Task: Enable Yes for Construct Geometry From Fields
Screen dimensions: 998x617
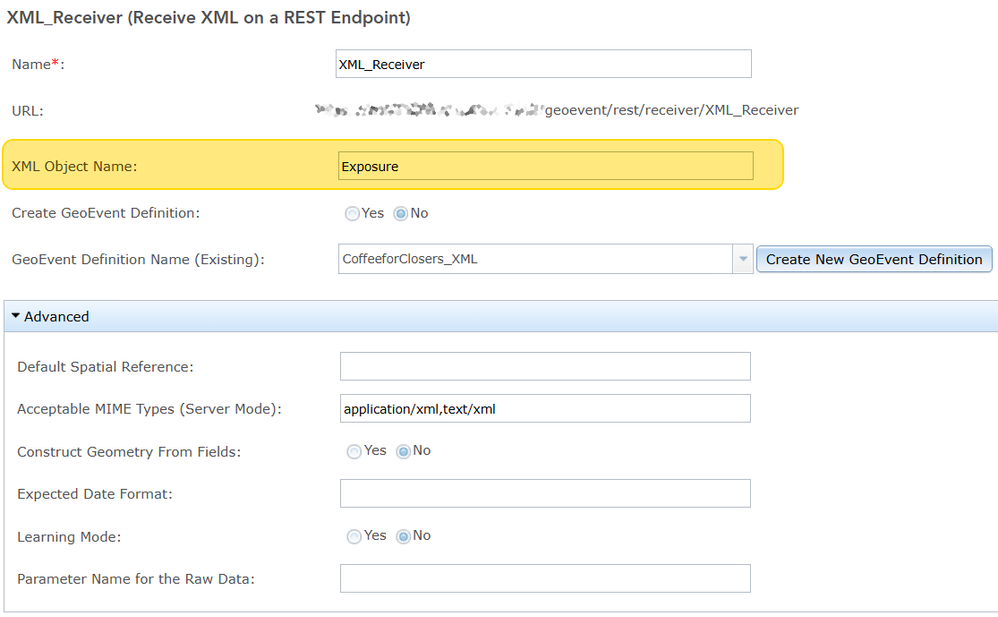Action: click(354, 452)
